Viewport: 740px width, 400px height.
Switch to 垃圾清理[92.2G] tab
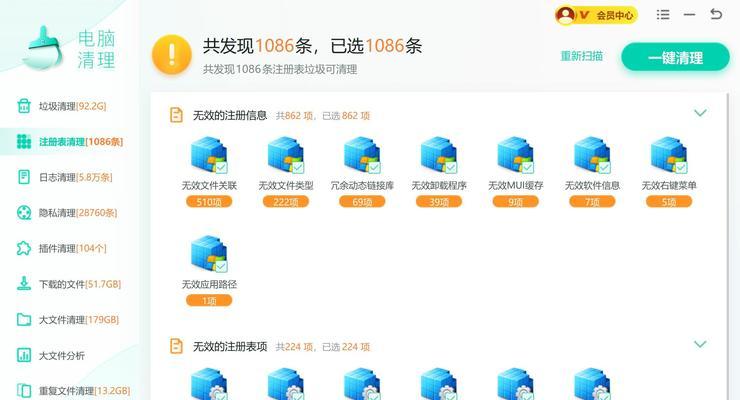(x=70, y=106)
